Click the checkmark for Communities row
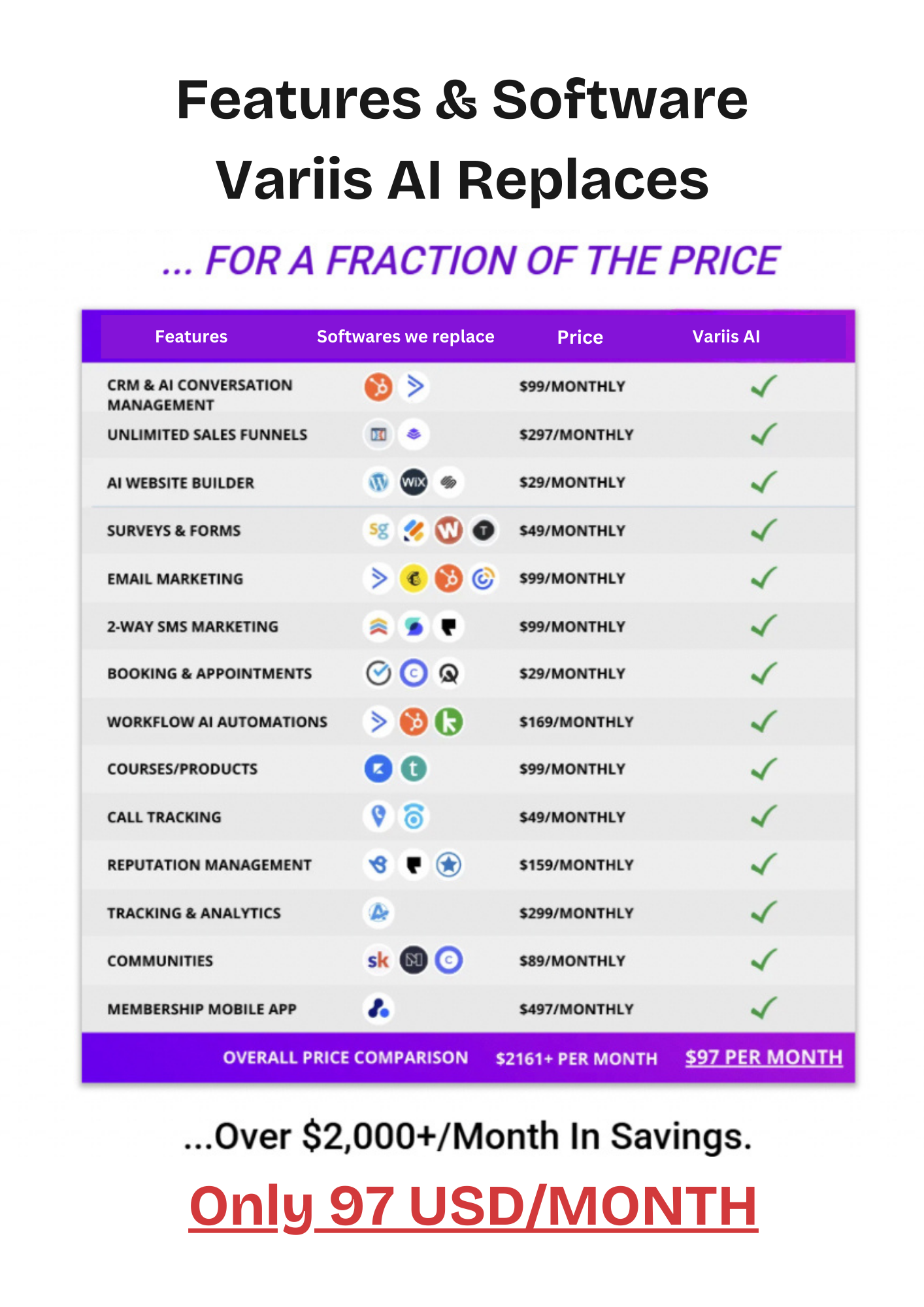The image size is (924, 1307). [x=764, y=960]
